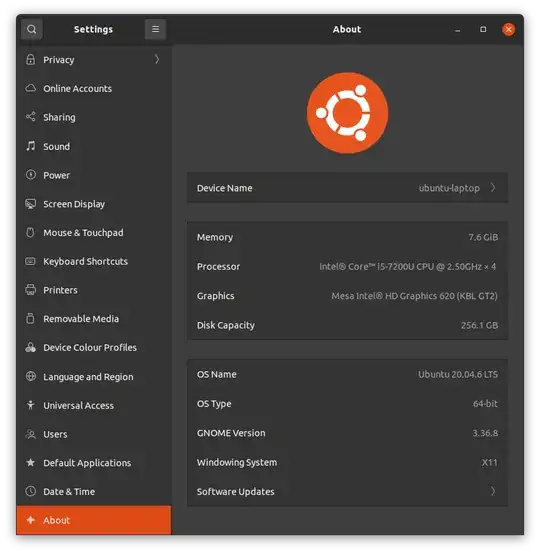
Task: Click the Graphics label
Action: tap(216, 296)
